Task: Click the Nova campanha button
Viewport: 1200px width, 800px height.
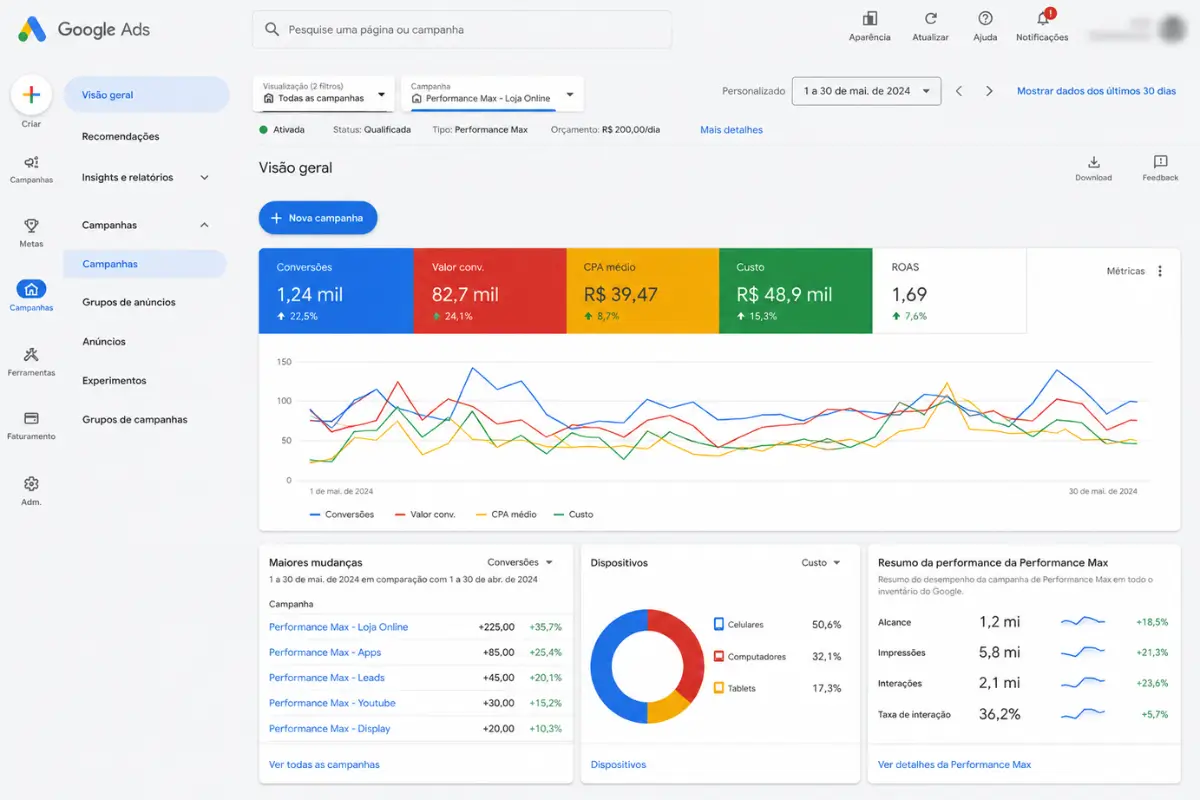Action: coord(318,218)
